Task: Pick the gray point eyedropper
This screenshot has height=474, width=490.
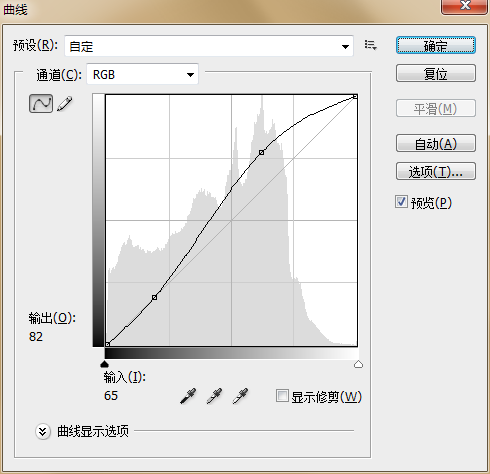Action: [214, 396]
